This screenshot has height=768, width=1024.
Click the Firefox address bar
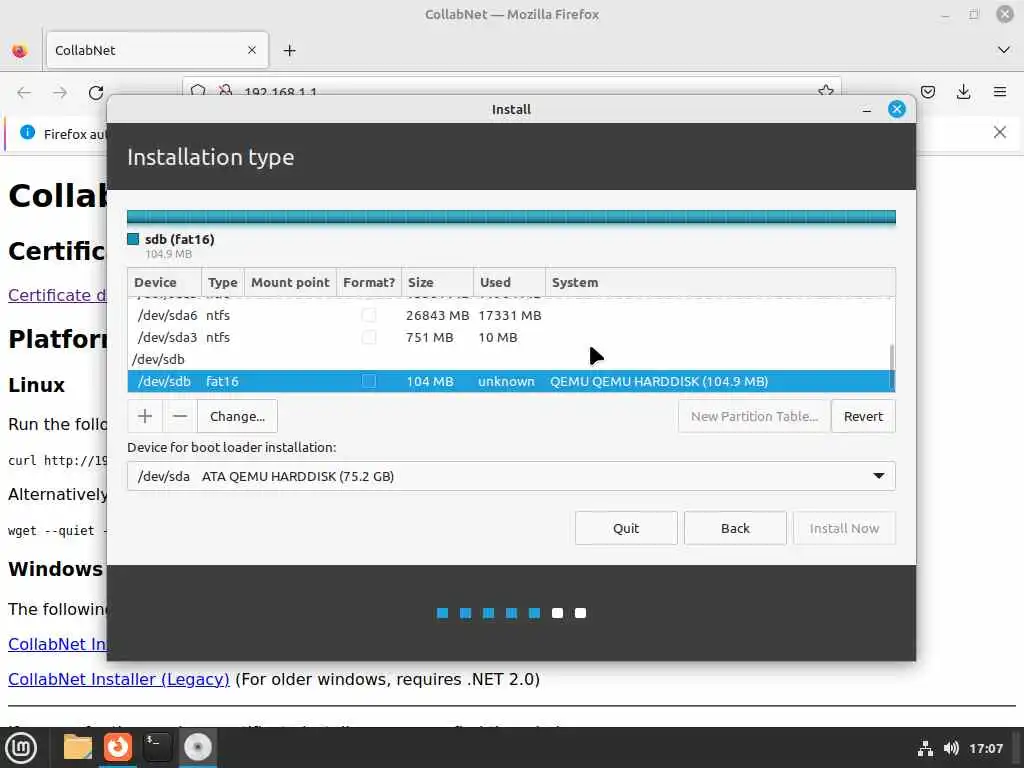pos(509,90)
